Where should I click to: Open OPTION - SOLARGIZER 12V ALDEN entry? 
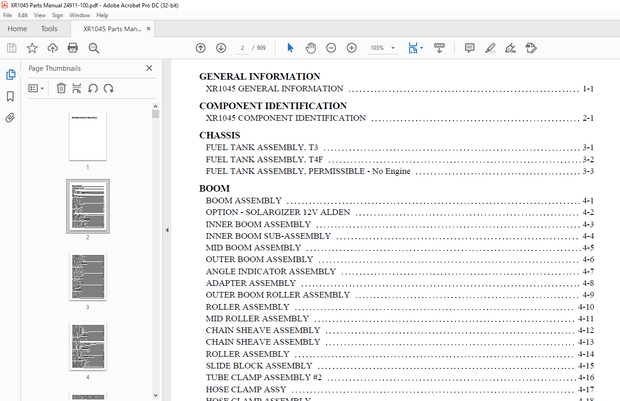pos(399,212)
